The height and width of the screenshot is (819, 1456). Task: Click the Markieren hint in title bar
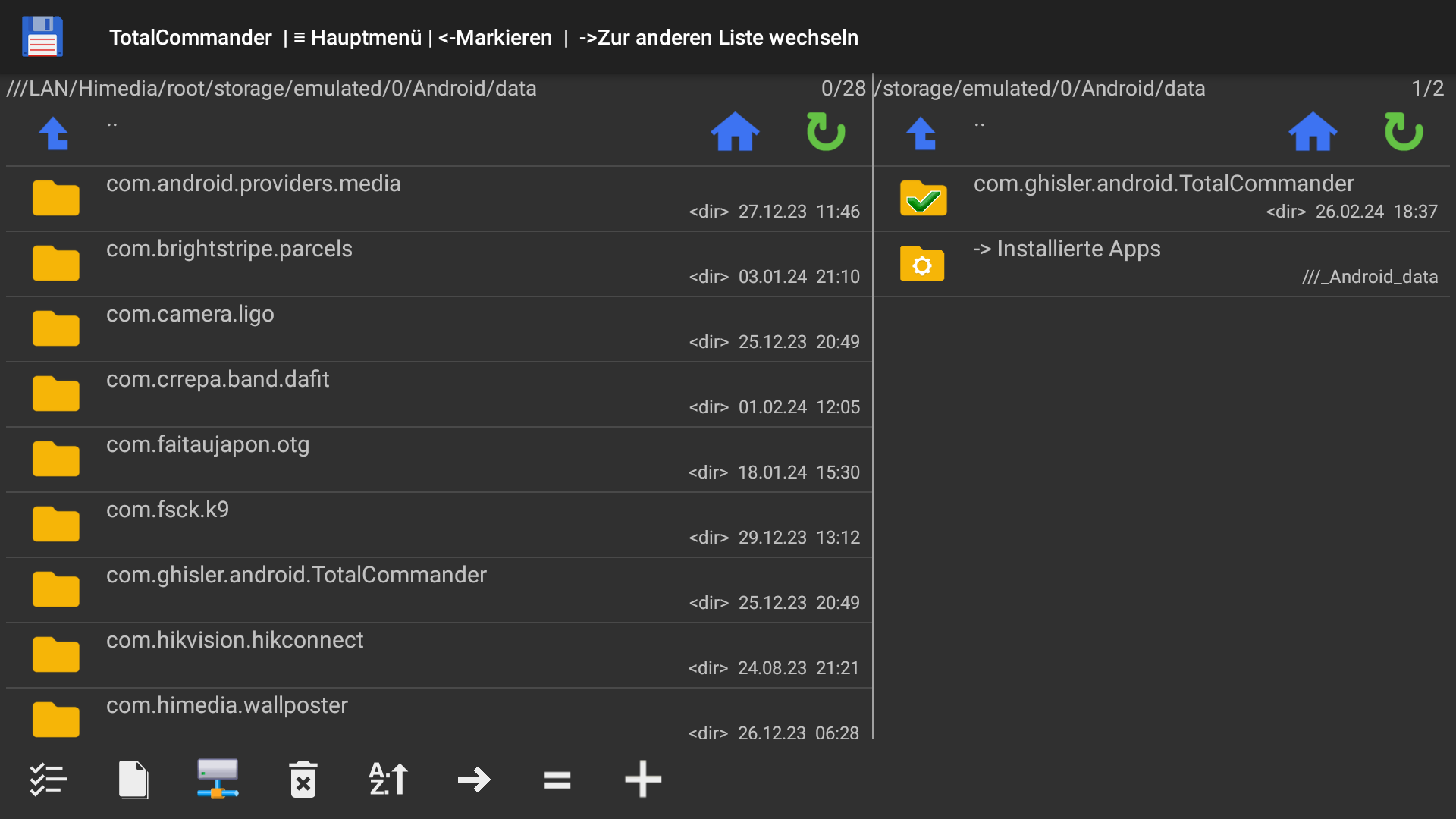coord(495,37)
